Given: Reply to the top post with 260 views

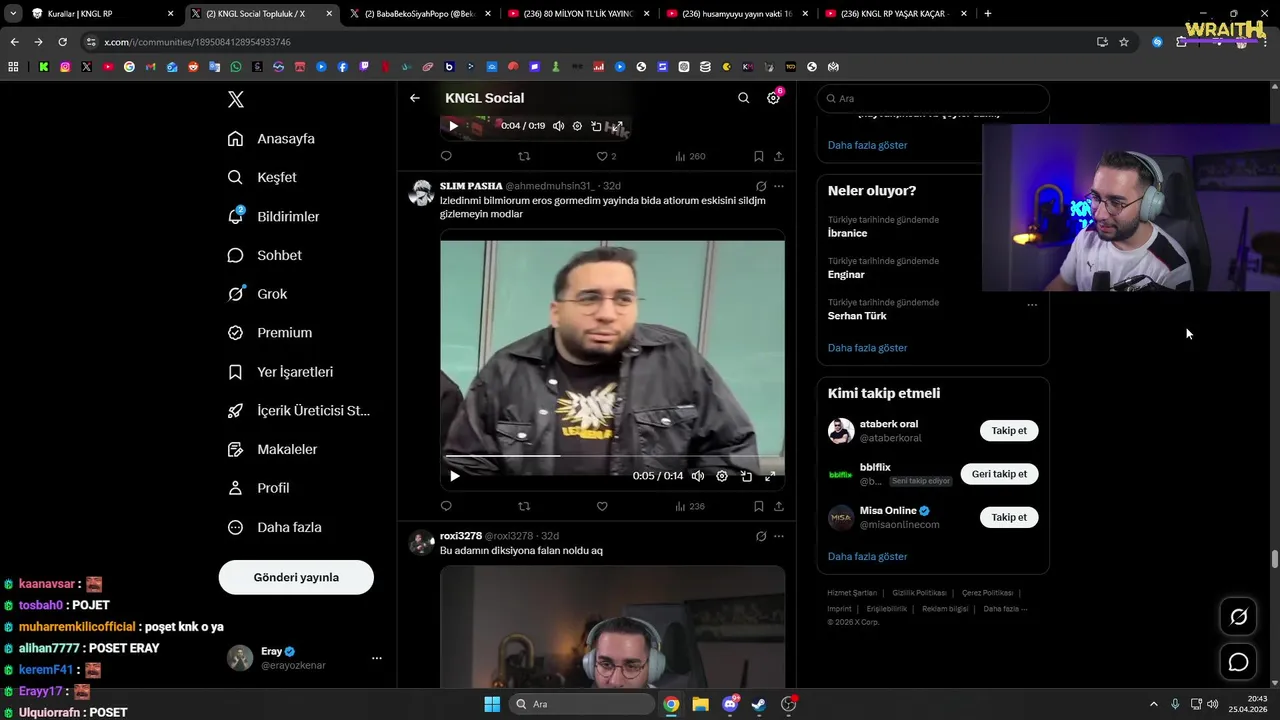Looking at the screenshot, I should (x=446, y=156).
